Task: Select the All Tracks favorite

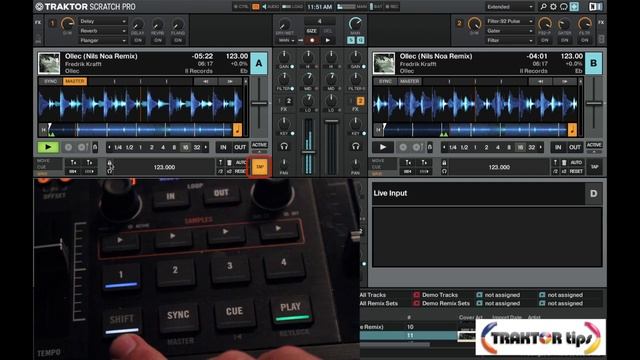Action: pyautogui.click(x=373, y=295)
